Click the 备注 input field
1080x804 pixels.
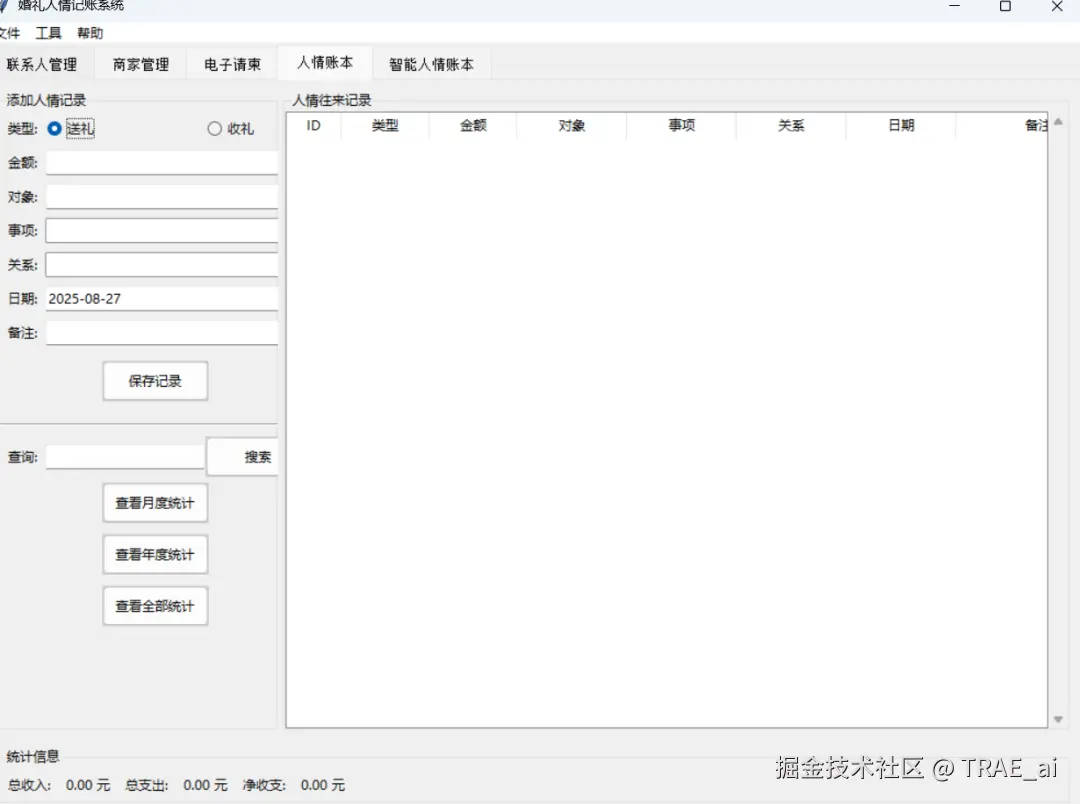pyautogui.click(x=162, y=333)
